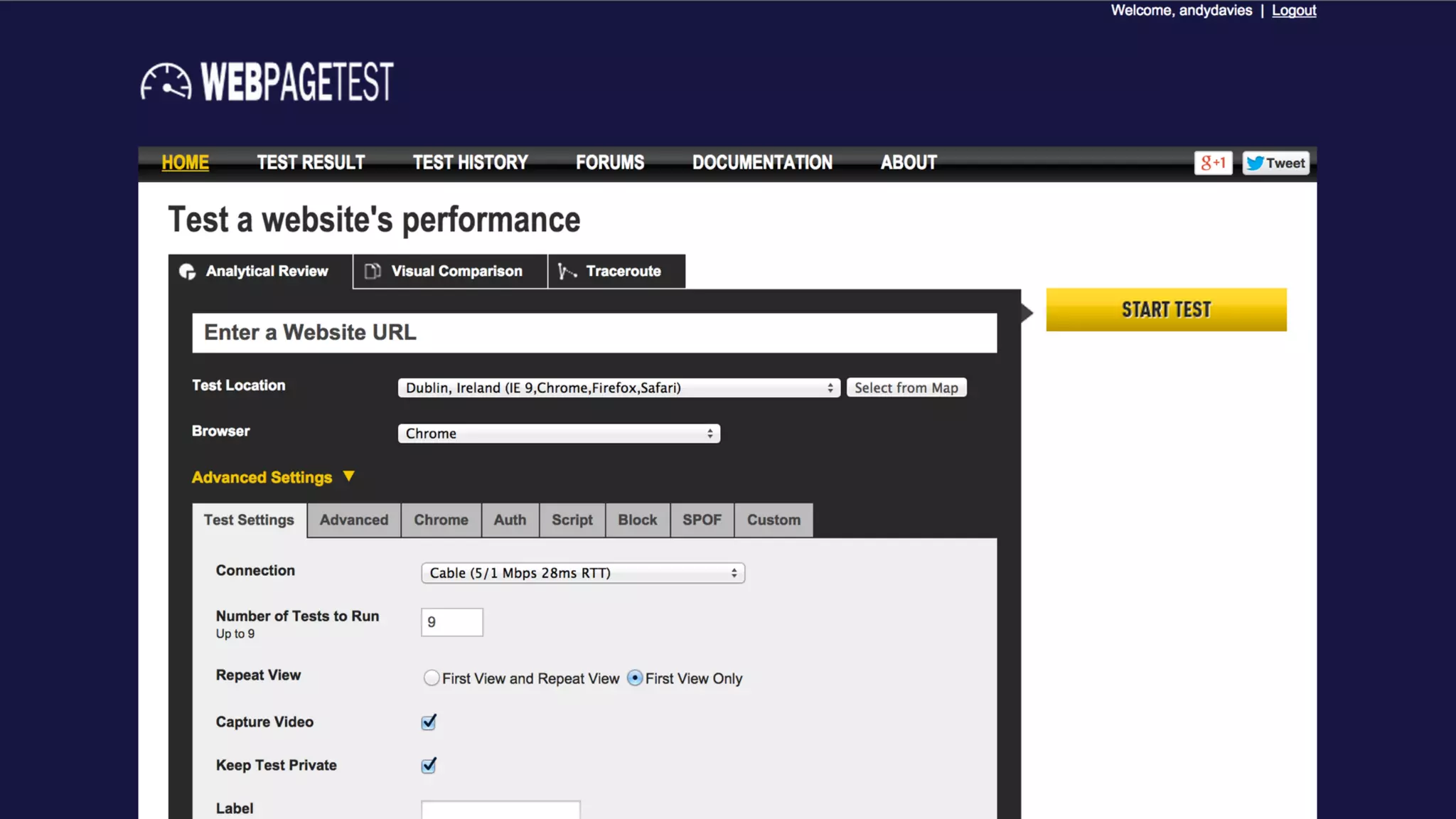Uncheck the Keep Test Private checkbox
The height and width of the screenshot is (819, 1456).
pyautogui.click(x=429, y=766)
